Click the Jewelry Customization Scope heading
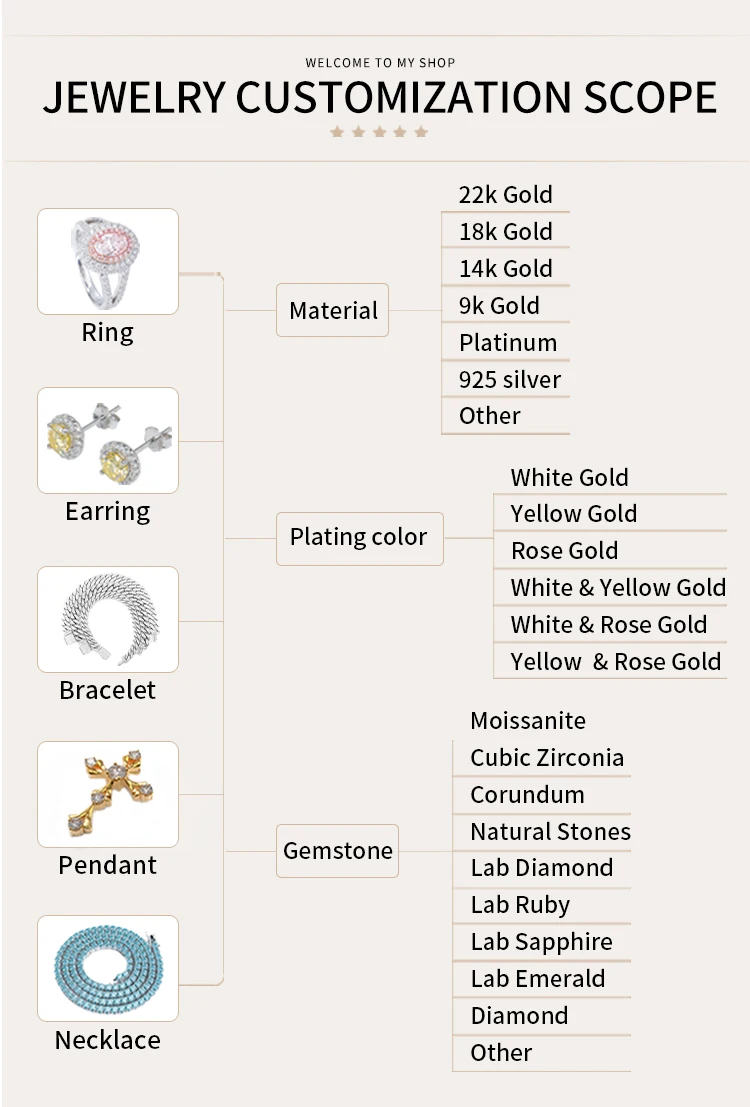The width and height of the screenshot is (750, 1107). (379, 97)
